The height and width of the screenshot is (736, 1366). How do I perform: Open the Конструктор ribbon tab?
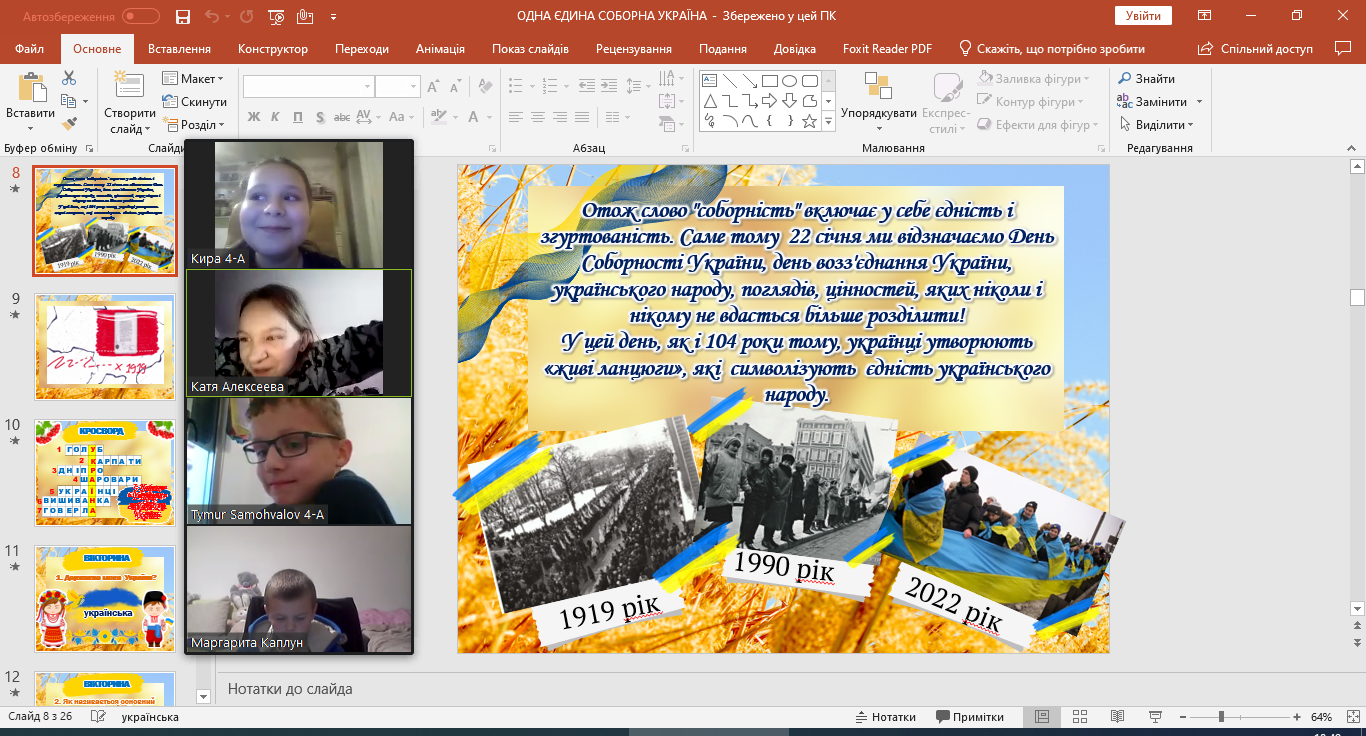[x=273, y=49]
